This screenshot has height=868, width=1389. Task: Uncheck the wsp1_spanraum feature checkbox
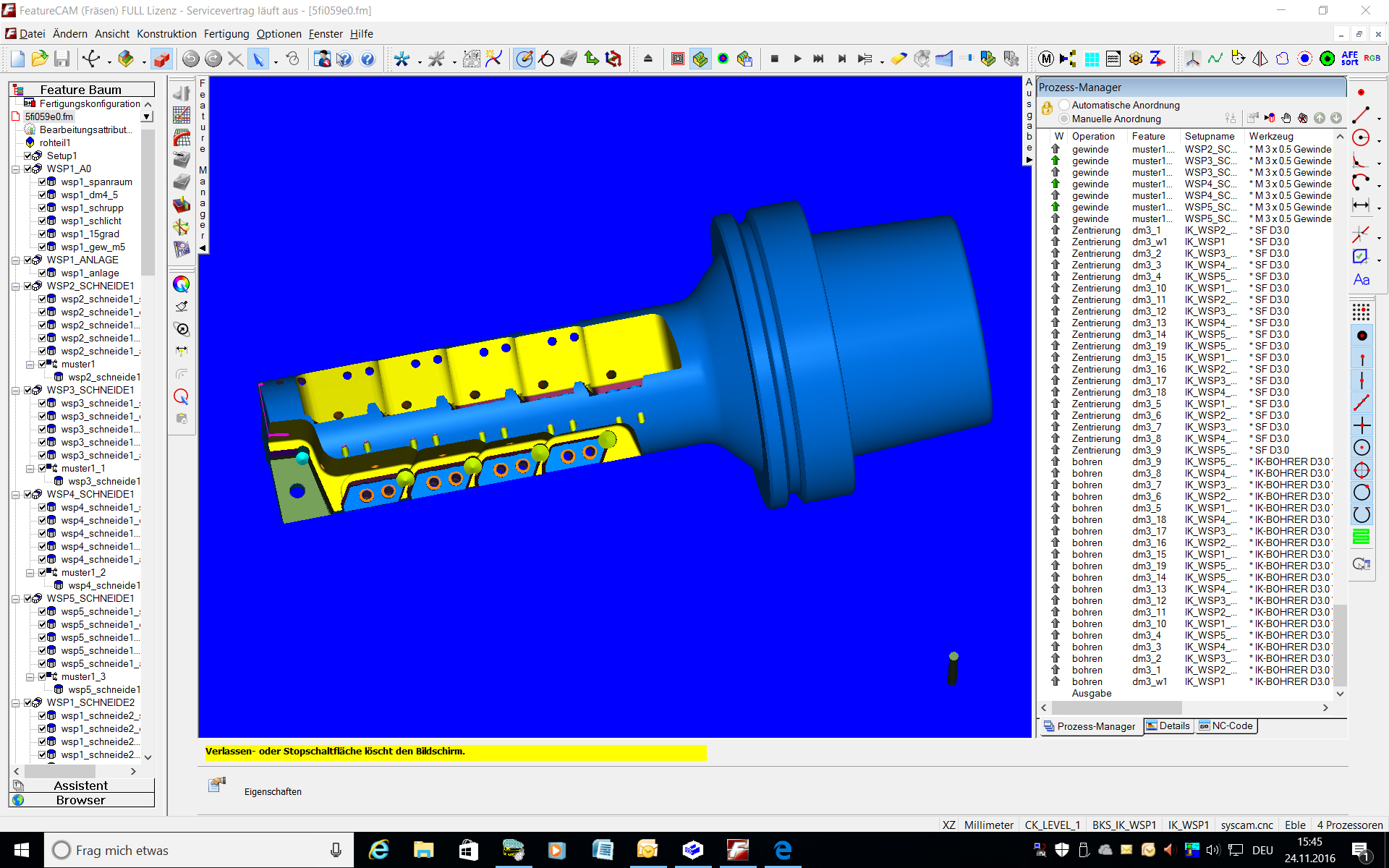tap(43, 182)
